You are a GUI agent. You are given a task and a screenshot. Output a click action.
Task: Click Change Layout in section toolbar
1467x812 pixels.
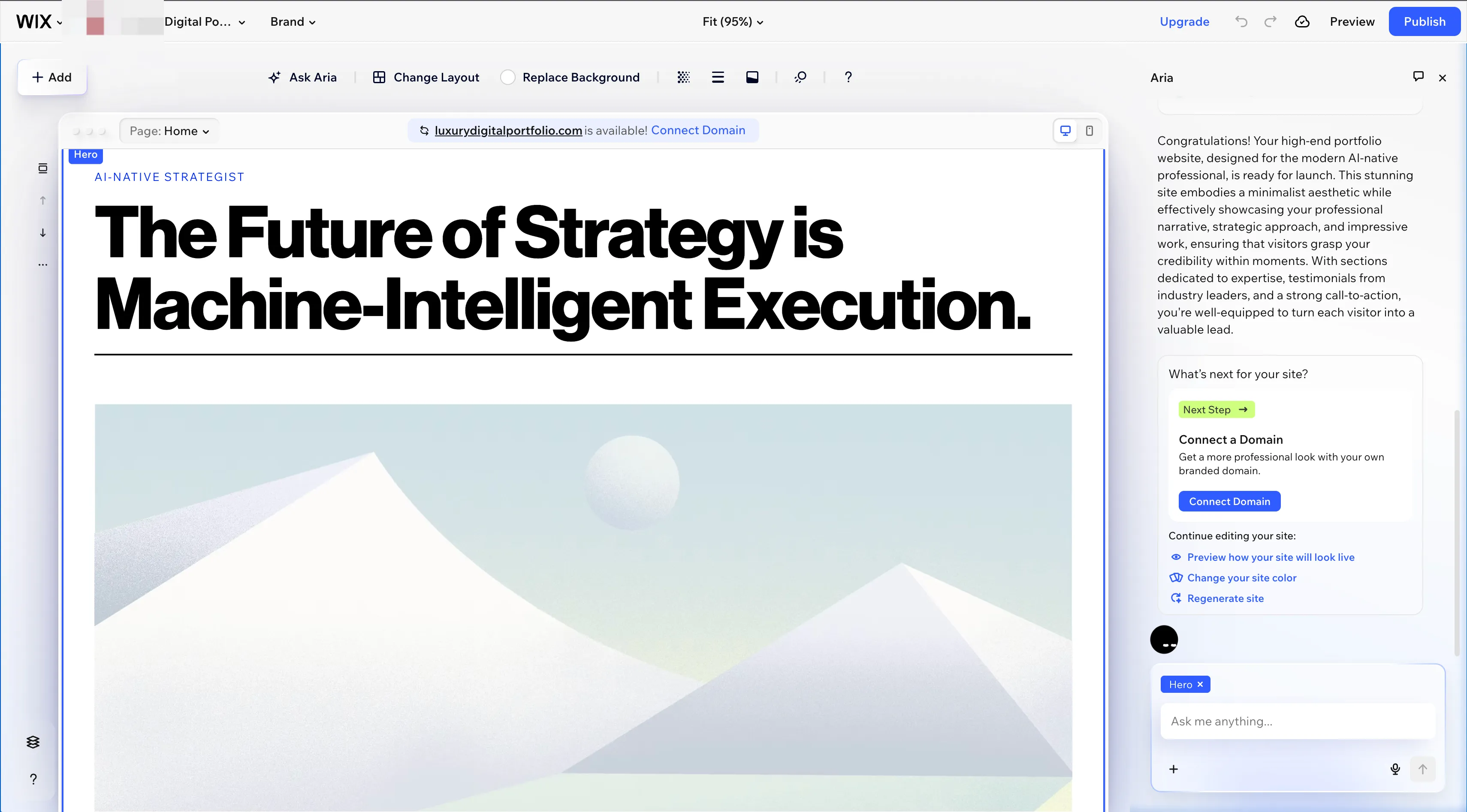pos(426,78)
